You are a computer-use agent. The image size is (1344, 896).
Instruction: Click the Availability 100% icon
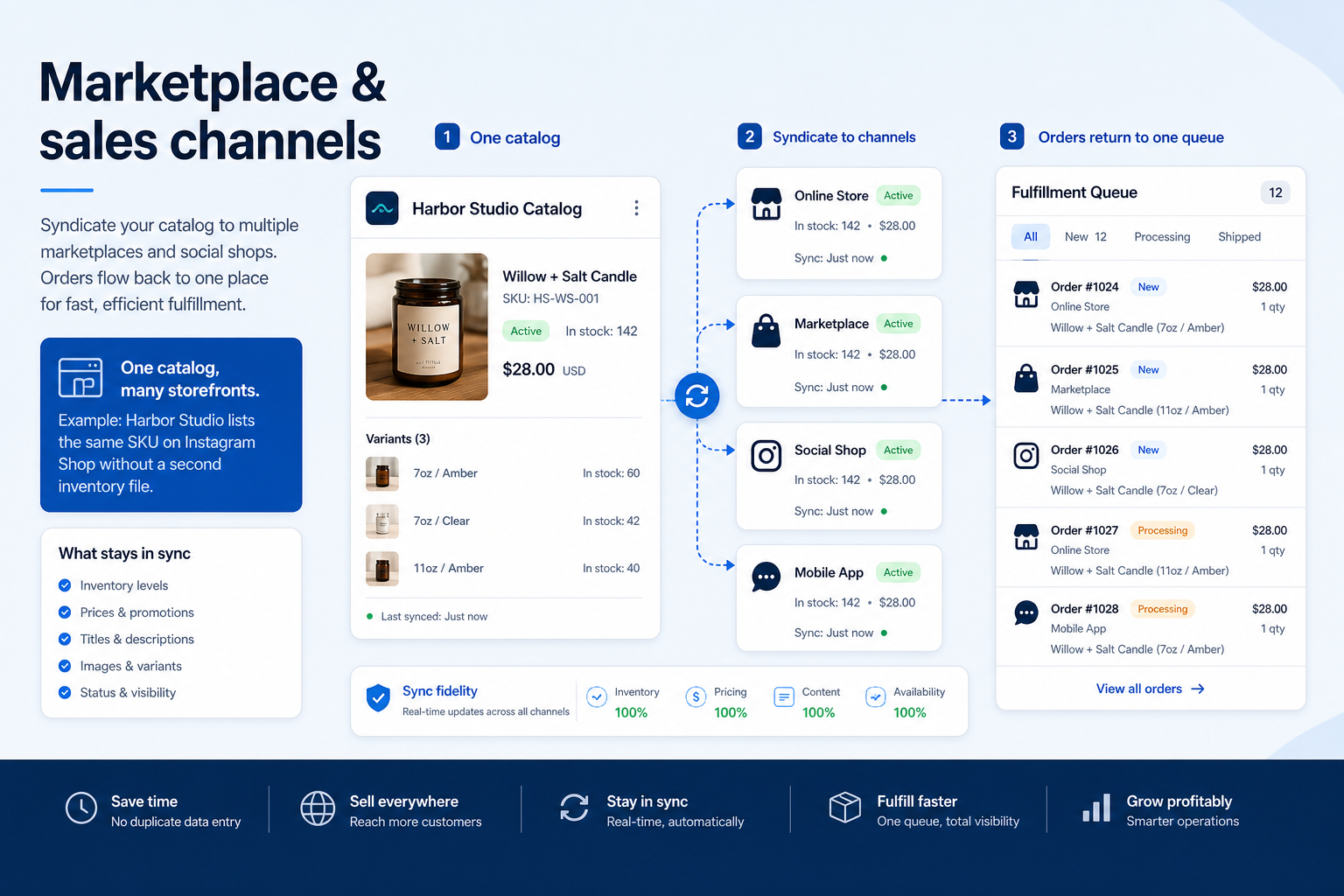coord(875,696)
